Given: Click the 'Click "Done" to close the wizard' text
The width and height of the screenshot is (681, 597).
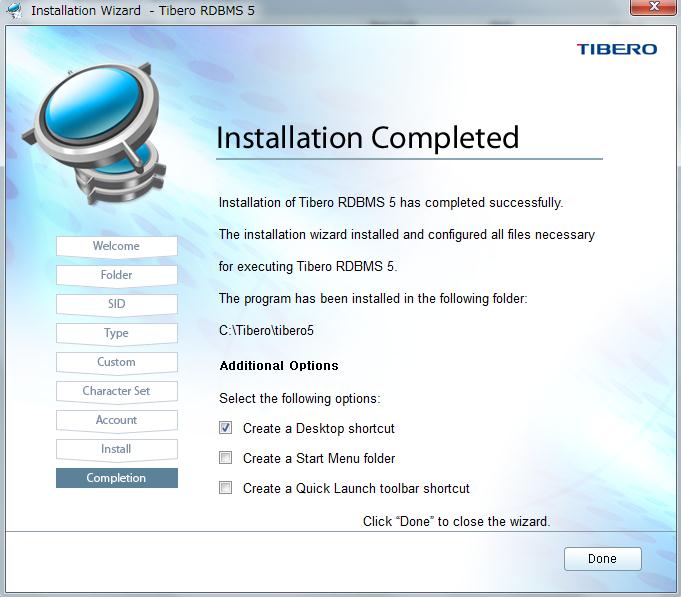Looking at the screenshot, I should [x=456, y=521].
